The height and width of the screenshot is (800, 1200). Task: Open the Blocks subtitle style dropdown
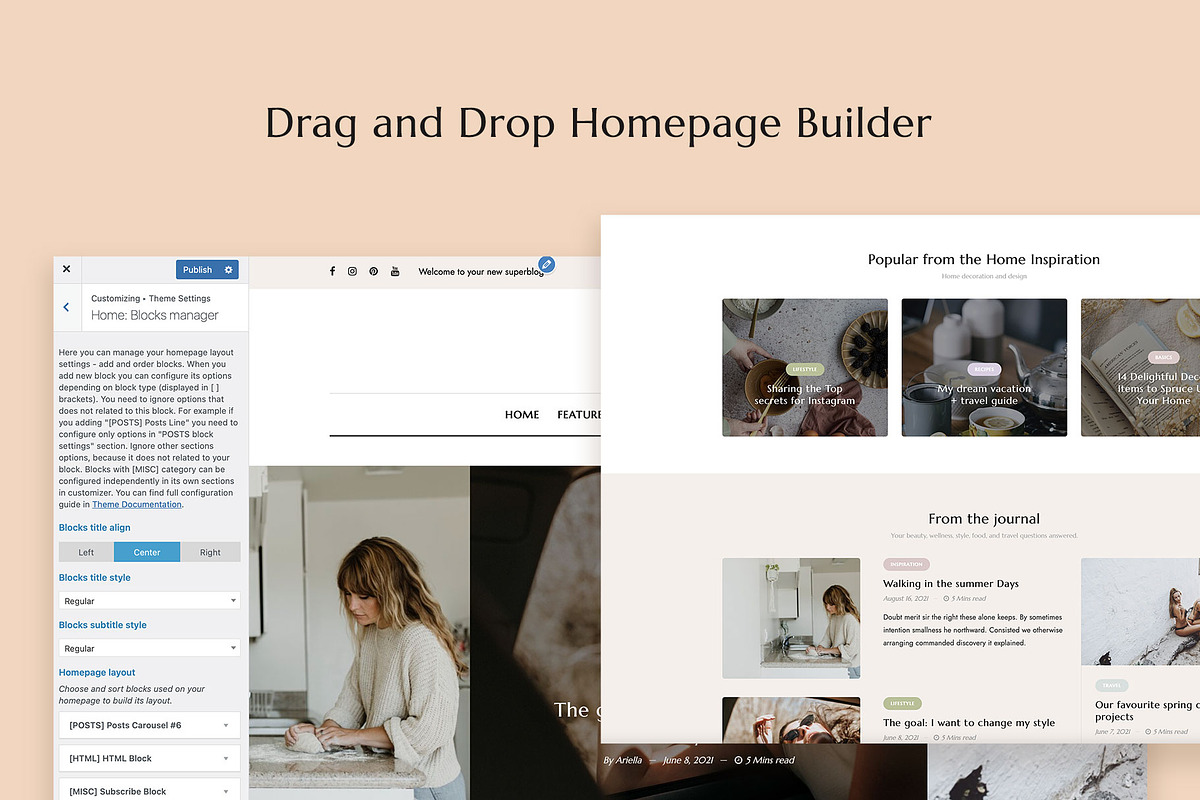click(x=150, y=648)
